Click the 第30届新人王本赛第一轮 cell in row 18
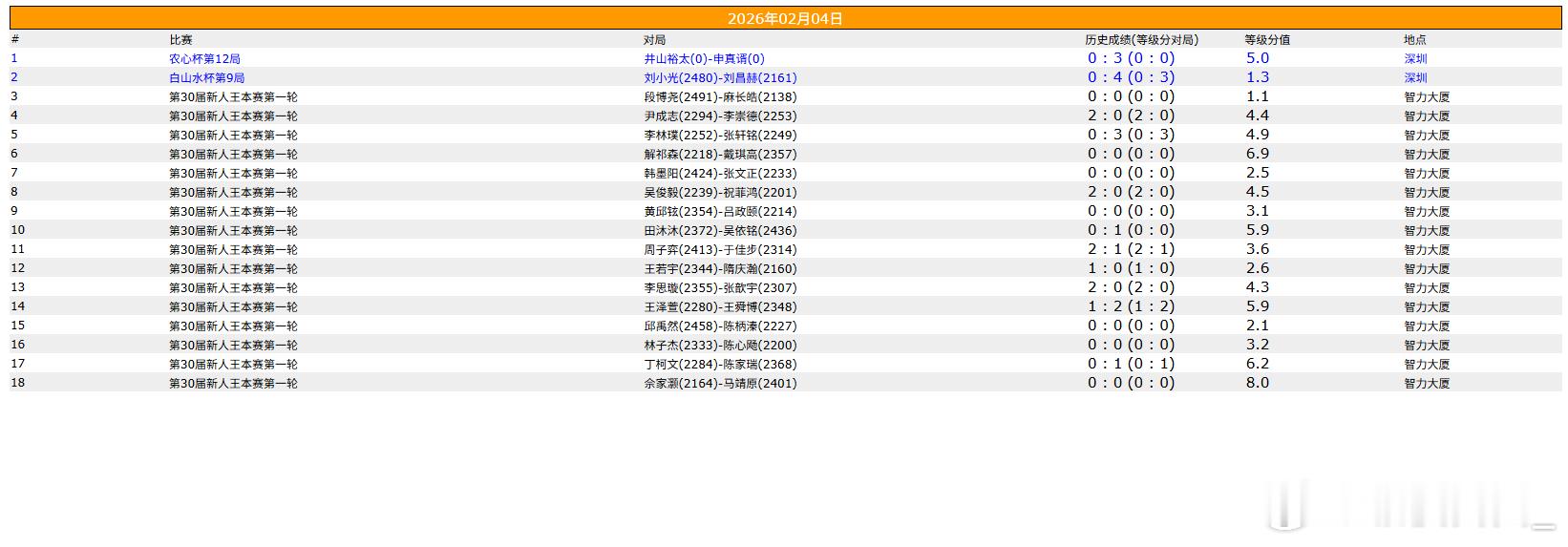The image size is (1568, 547). coord(233,383)
